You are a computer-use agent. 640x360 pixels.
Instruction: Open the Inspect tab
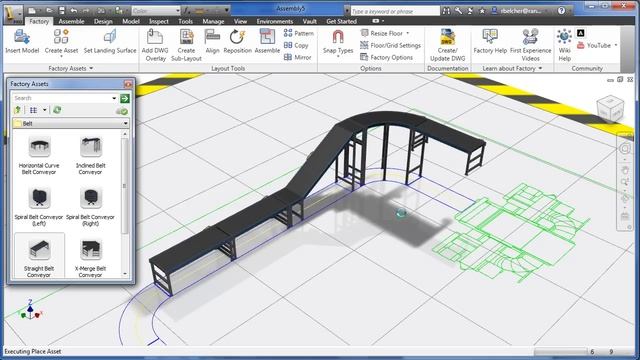click(159, 21)
